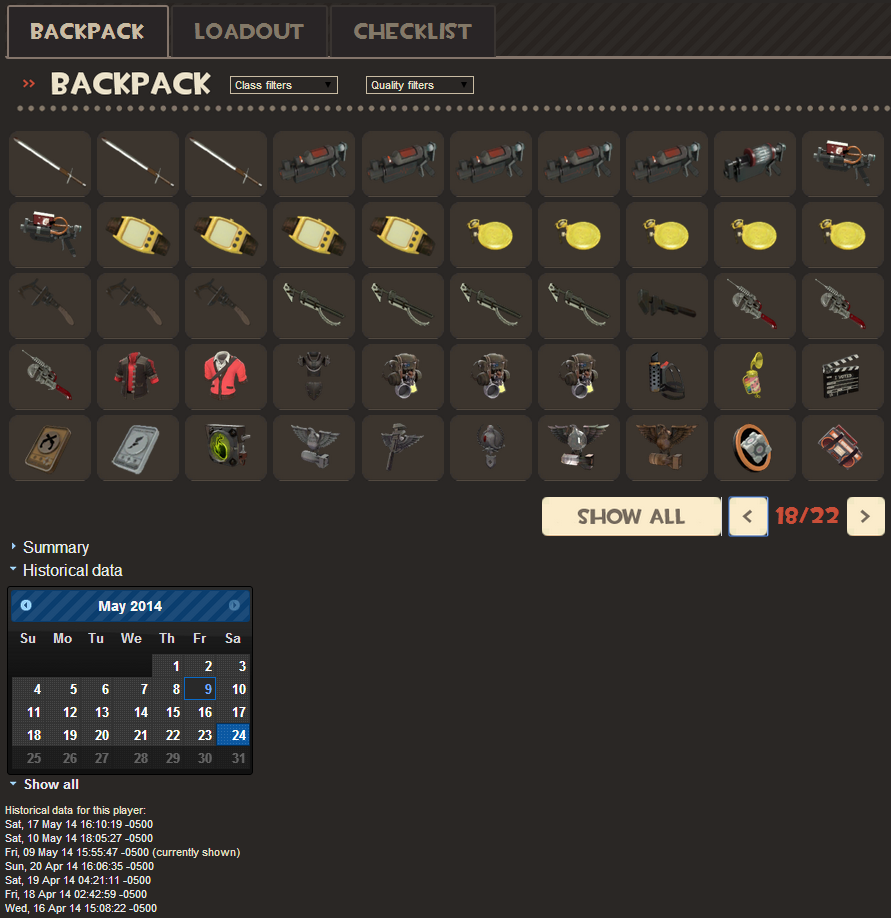The height and width of the screenshot is (918, 891).
Task: Switch to the Backpack tab
Action: tap(87, 32)
